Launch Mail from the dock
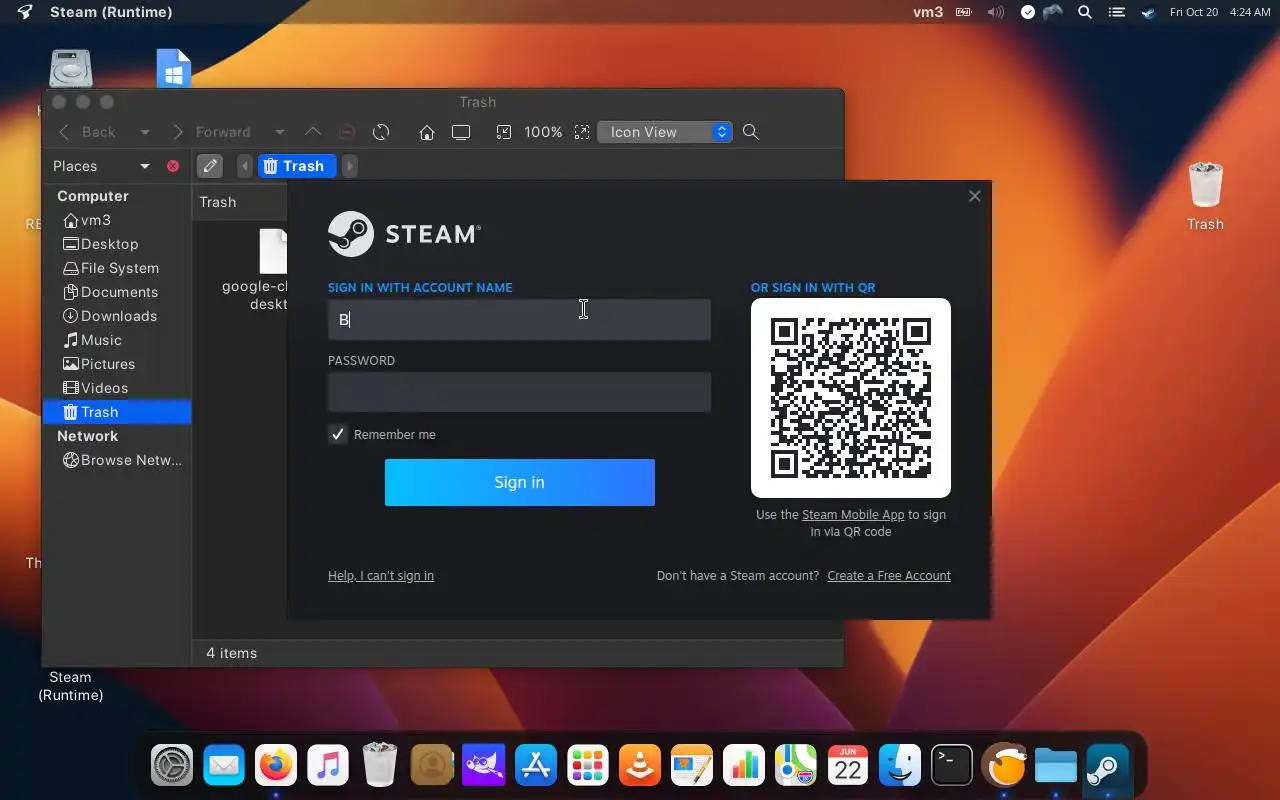This screenshot has height=800, width=1280. tap(224, 767)
